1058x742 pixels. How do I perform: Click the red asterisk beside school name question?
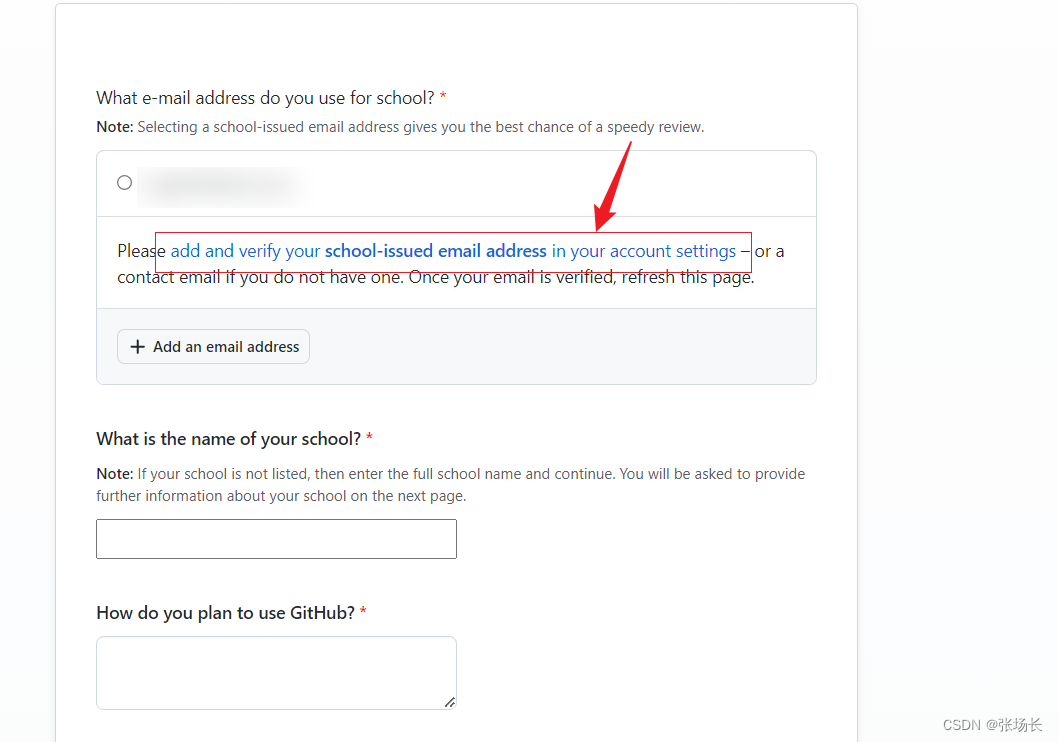370,437
